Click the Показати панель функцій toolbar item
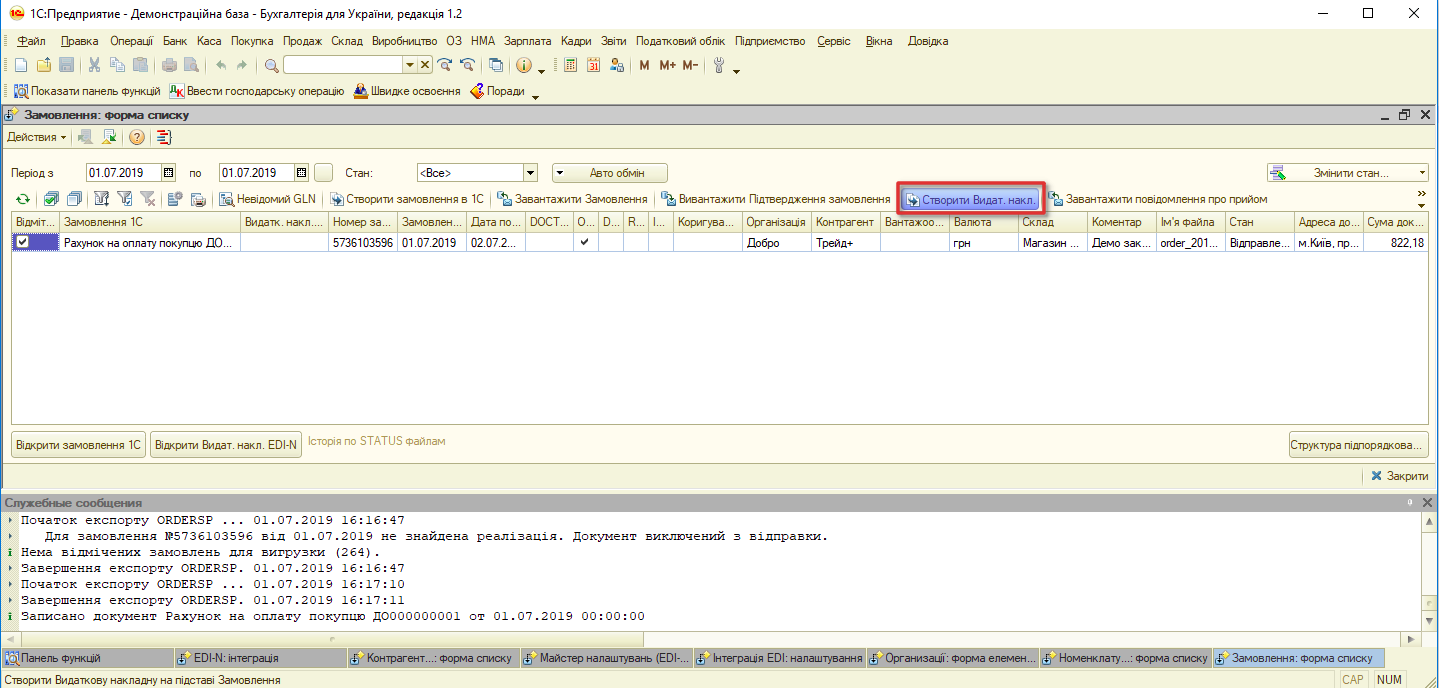 click(87, 91)
